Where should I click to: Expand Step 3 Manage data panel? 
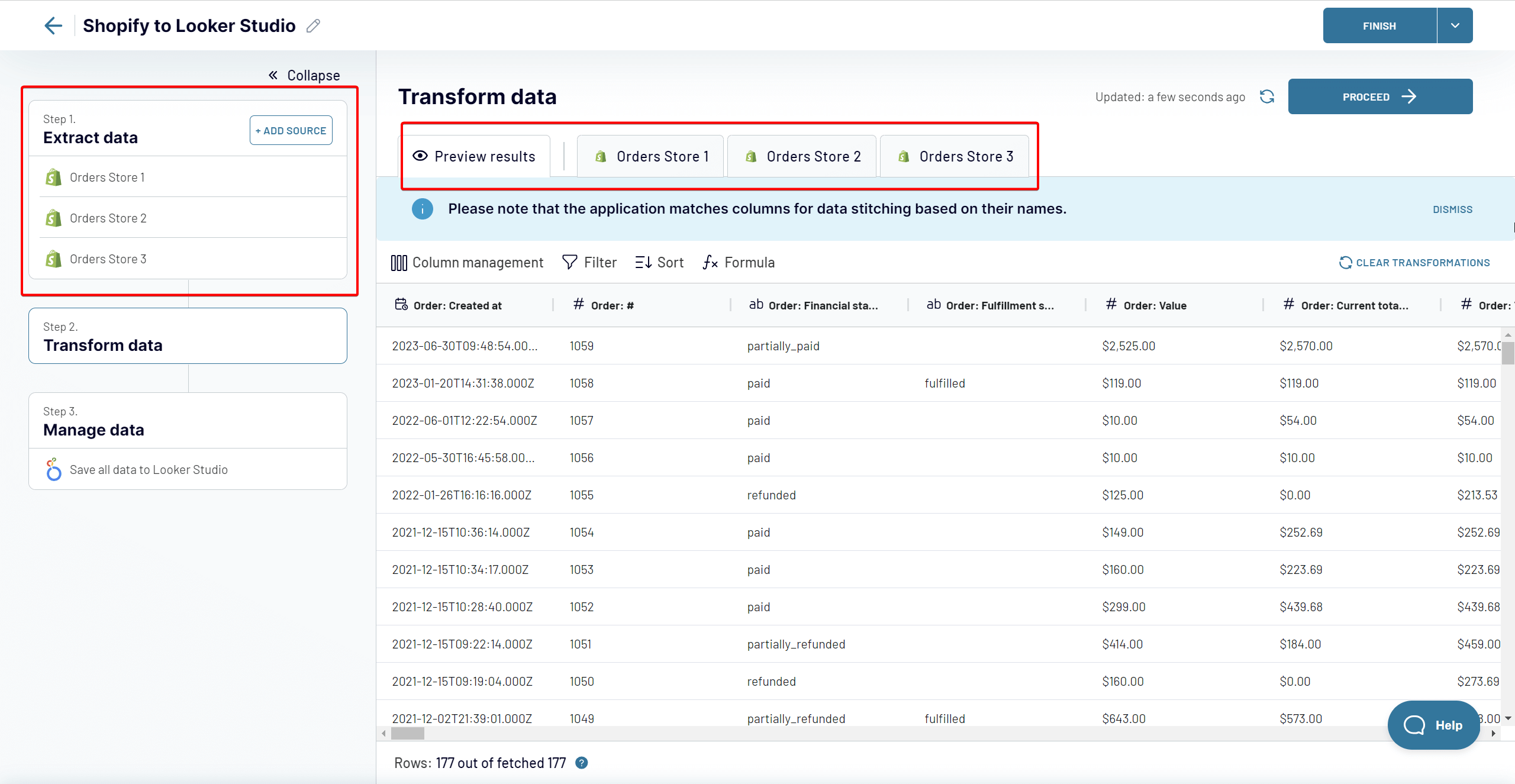pos(188,421)
